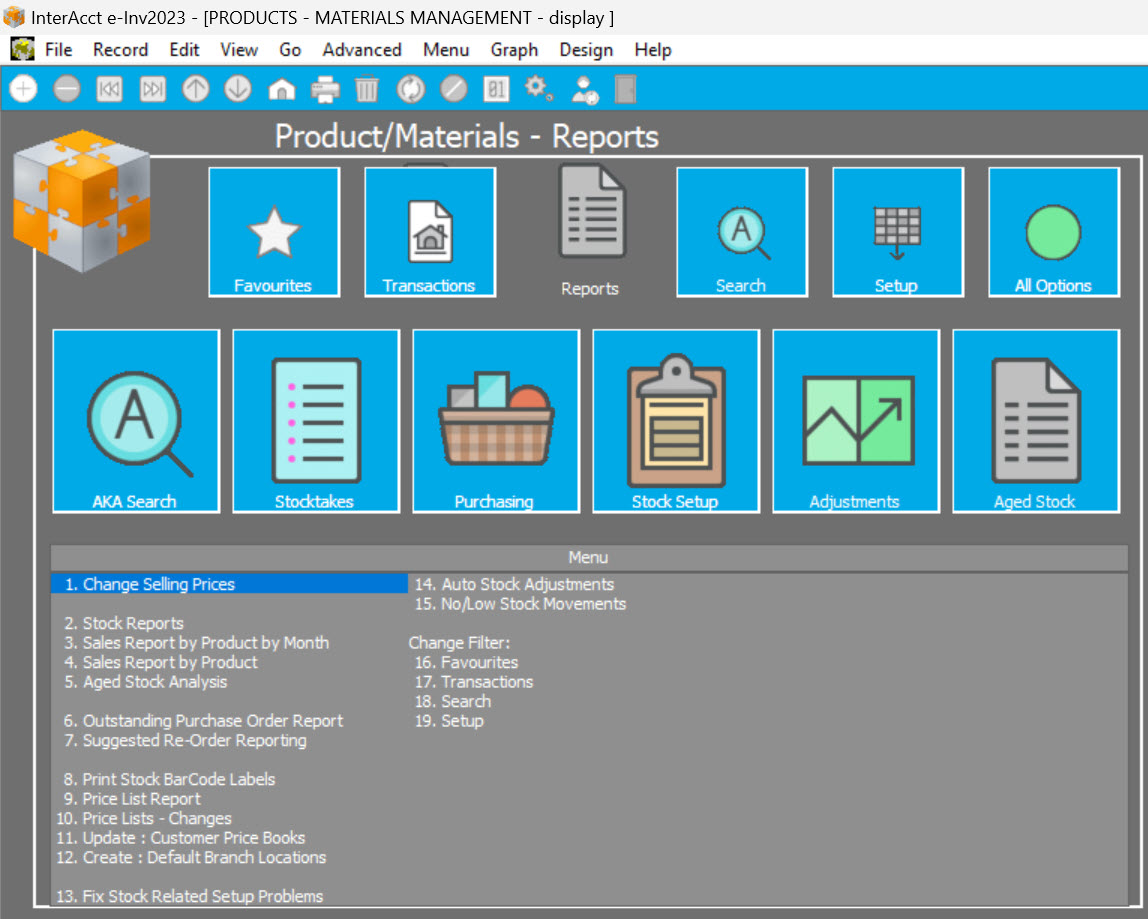
Task: Open the top-row Setup grid tile
Action: (x=898, y=232)
